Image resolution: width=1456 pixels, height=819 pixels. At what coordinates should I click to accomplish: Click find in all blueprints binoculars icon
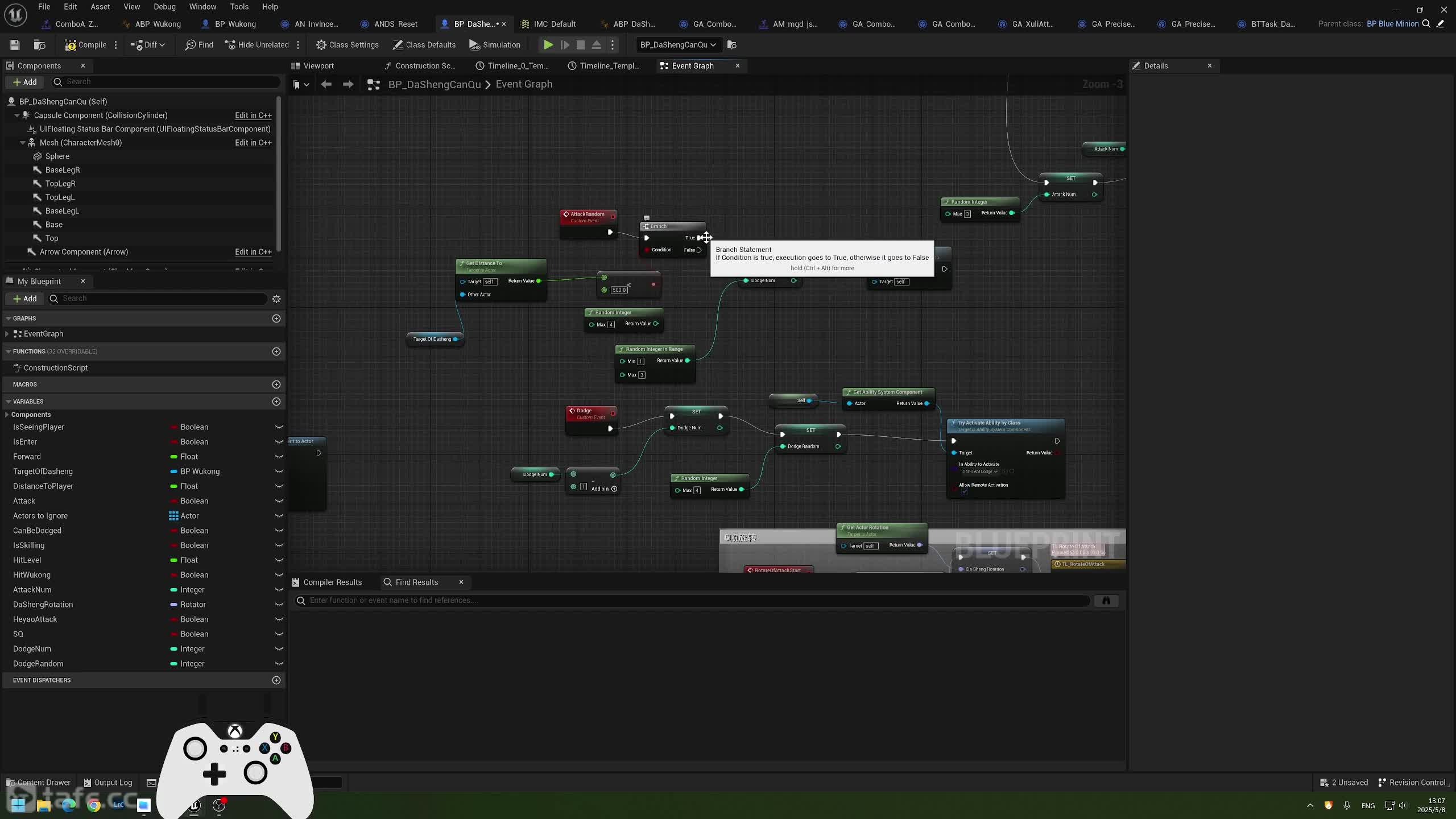(x=1106, y=601)
